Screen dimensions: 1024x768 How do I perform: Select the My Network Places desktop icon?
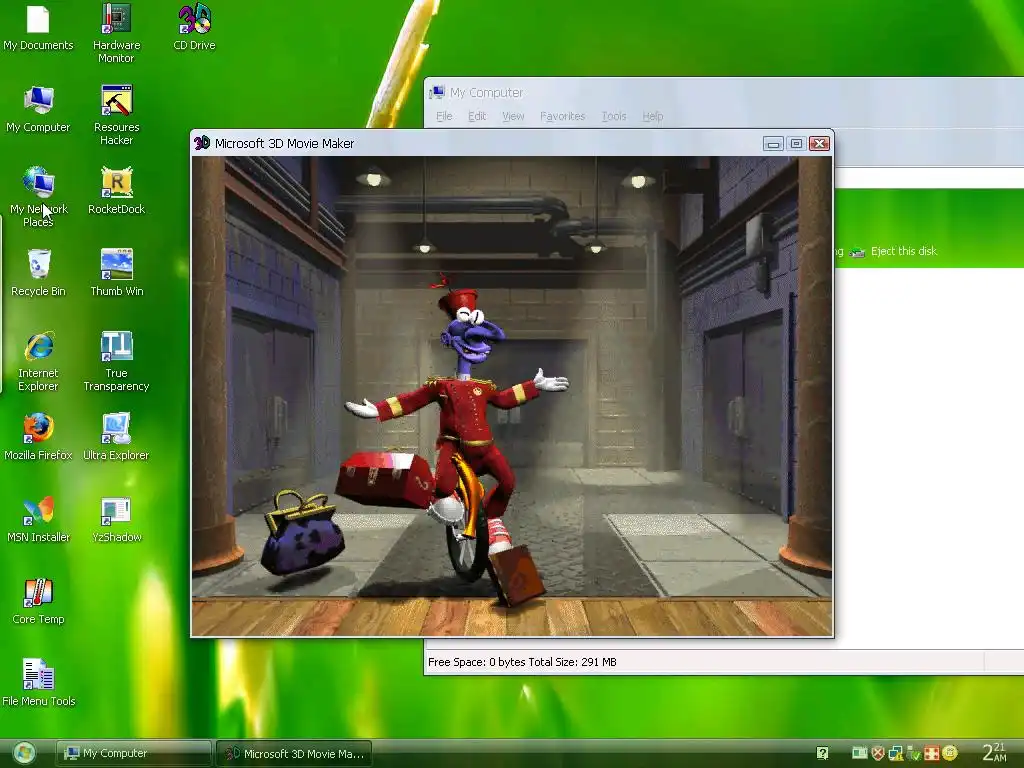[38, 197]
